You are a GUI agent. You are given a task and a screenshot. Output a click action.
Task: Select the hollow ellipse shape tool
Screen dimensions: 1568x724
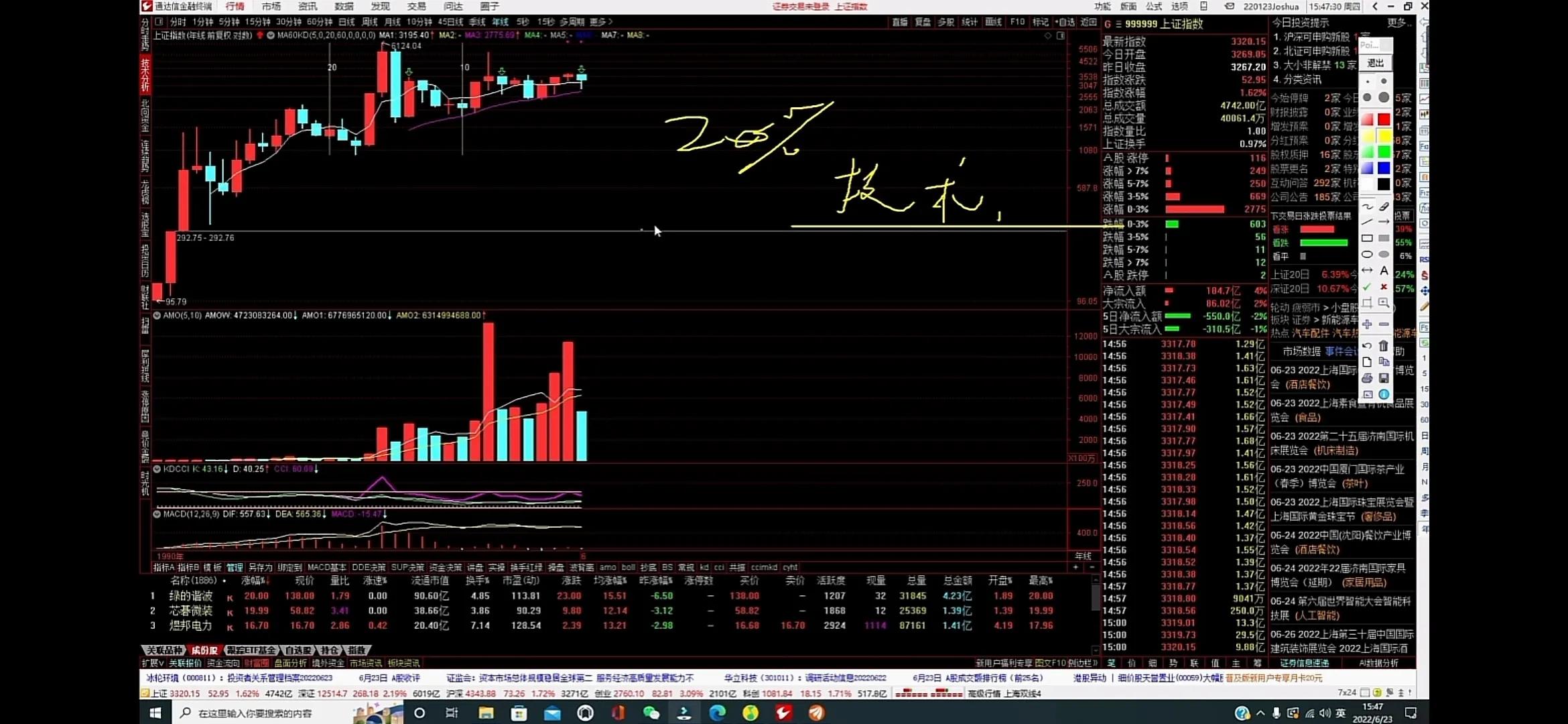pos(1367,254)
